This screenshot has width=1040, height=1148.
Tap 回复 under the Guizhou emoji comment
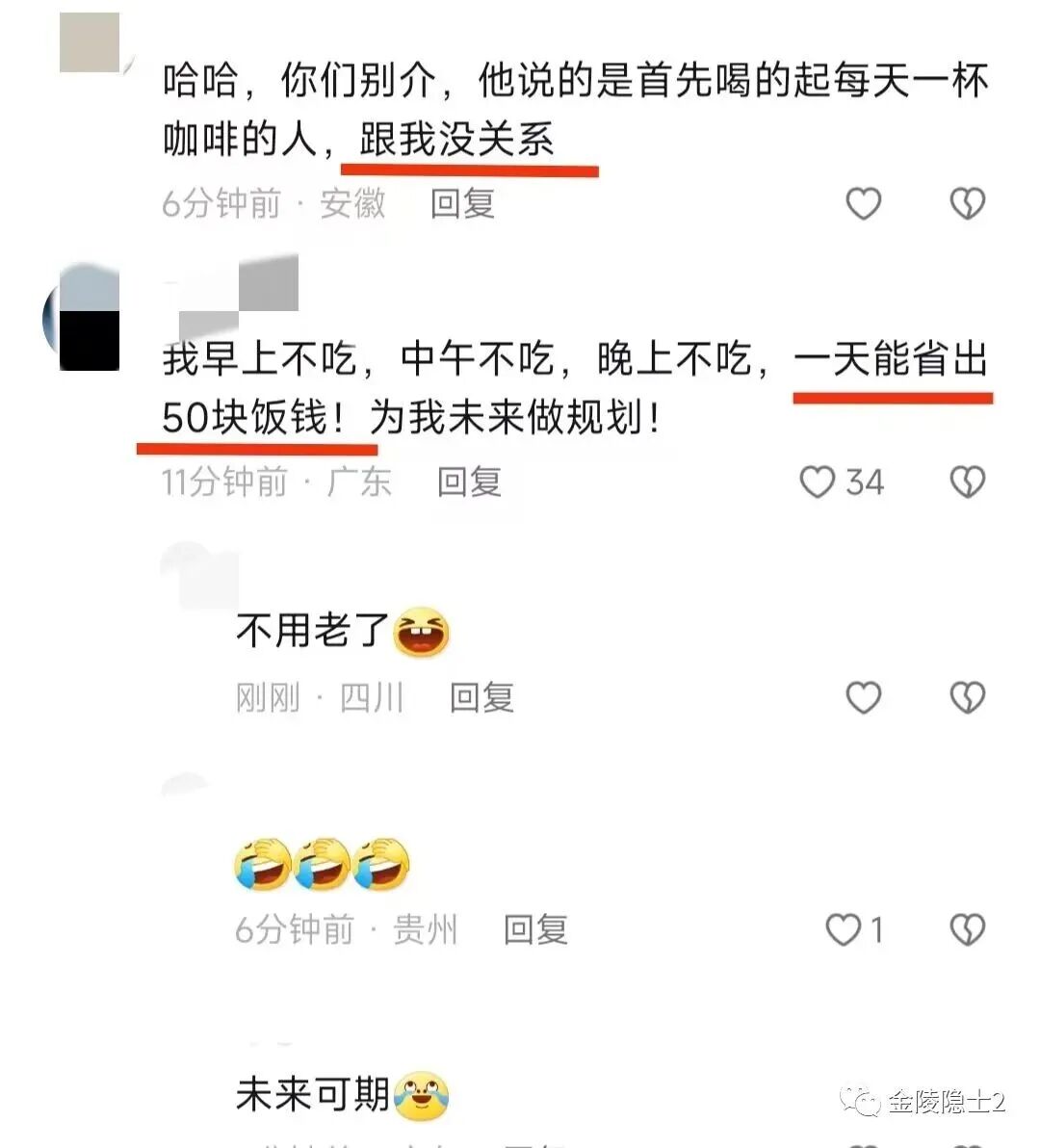[x=535, y=929]
